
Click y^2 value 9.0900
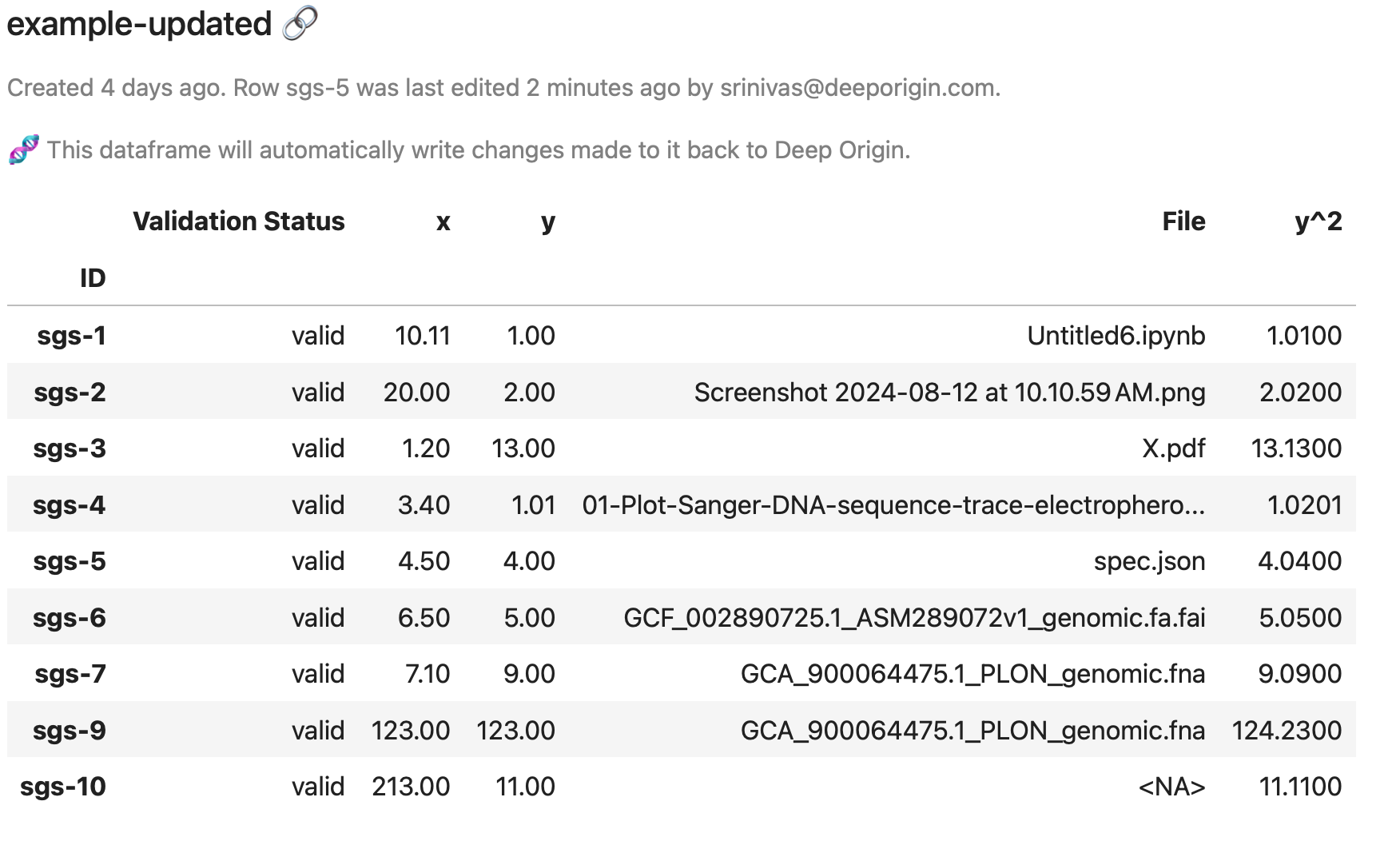1300,674
